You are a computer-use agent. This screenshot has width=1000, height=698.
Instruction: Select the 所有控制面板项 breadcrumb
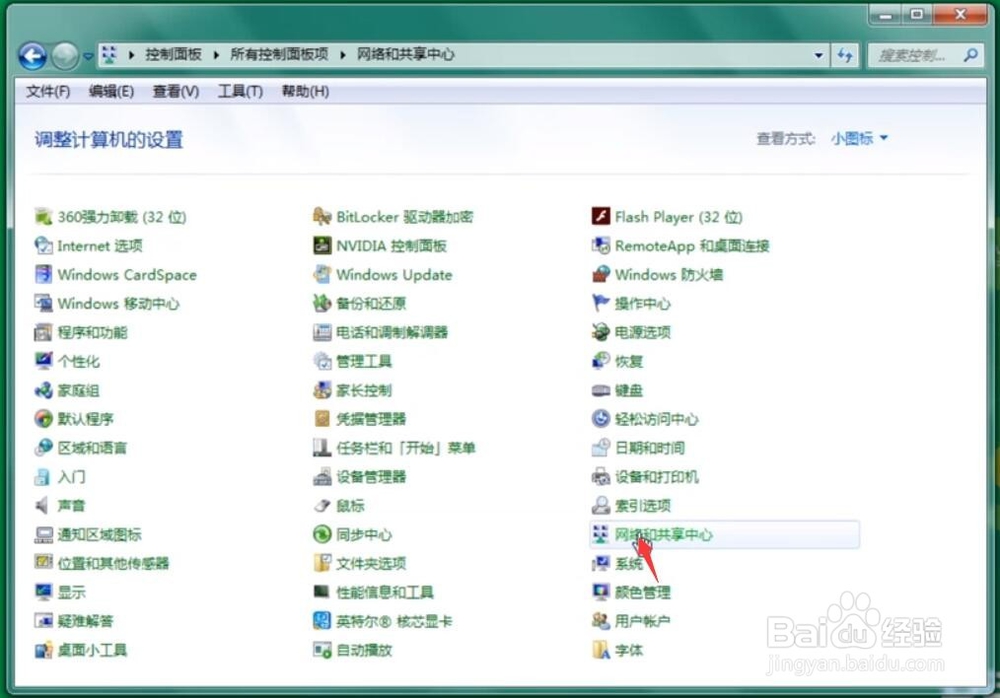(x=279, y=54)
